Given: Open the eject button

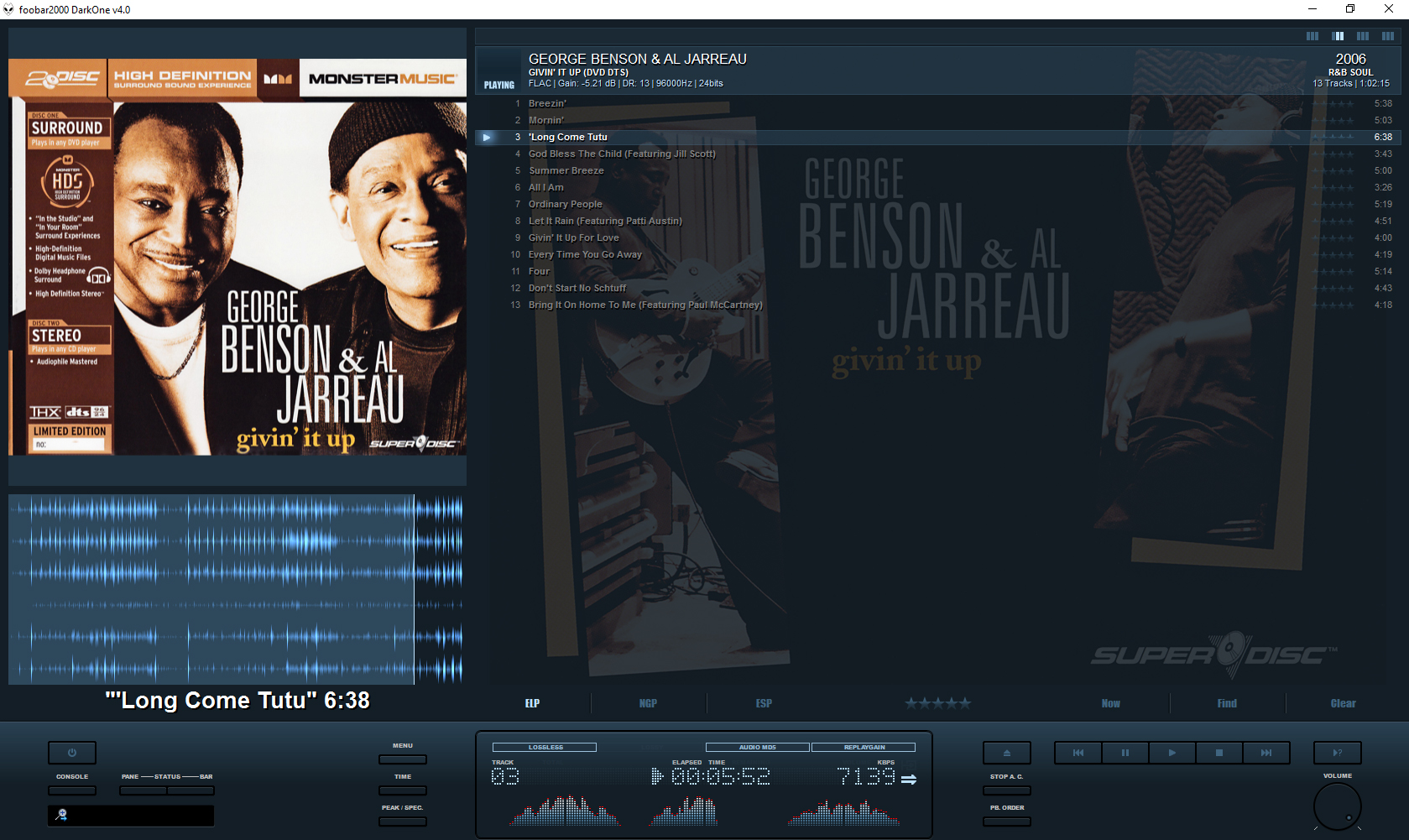Looking at the screenshot, I should 1006,753.
